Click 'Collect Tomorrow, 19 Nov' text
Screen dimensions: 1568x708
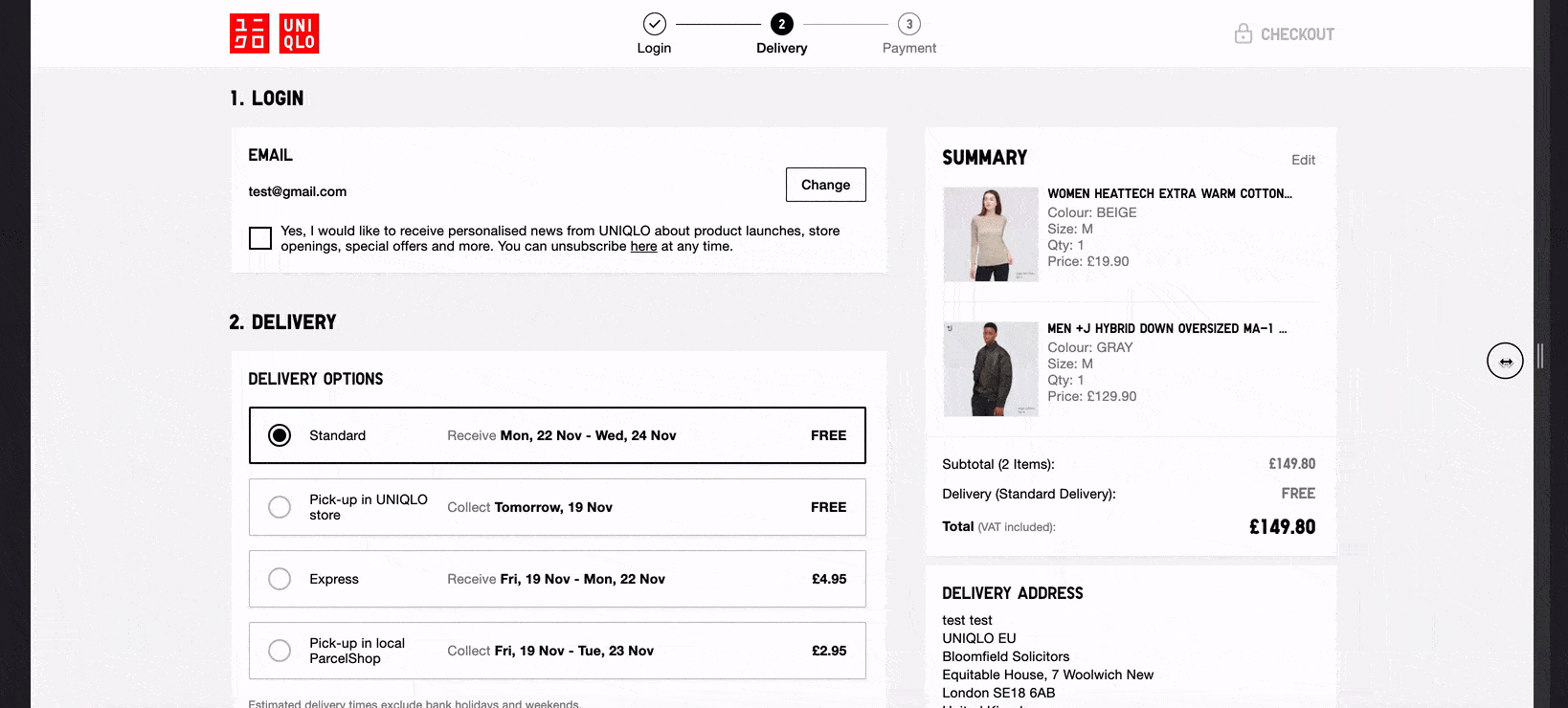click(x=529, y=507)
